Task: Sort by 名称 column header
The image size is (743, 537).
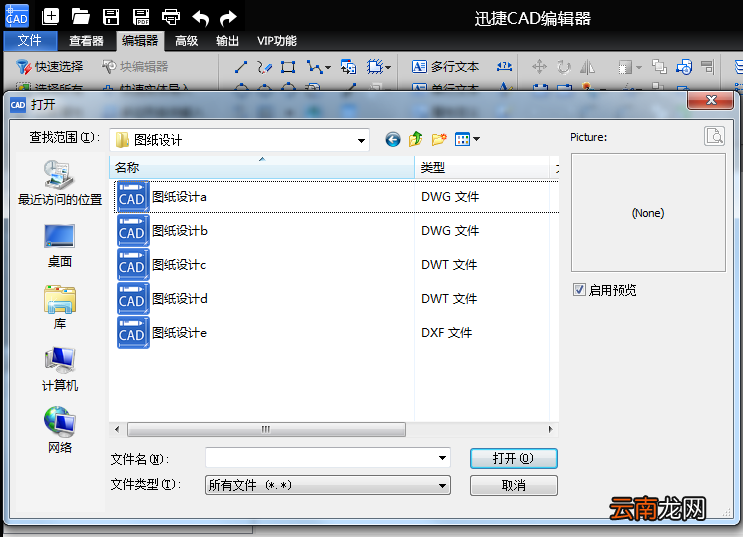Action: (262, 167)
